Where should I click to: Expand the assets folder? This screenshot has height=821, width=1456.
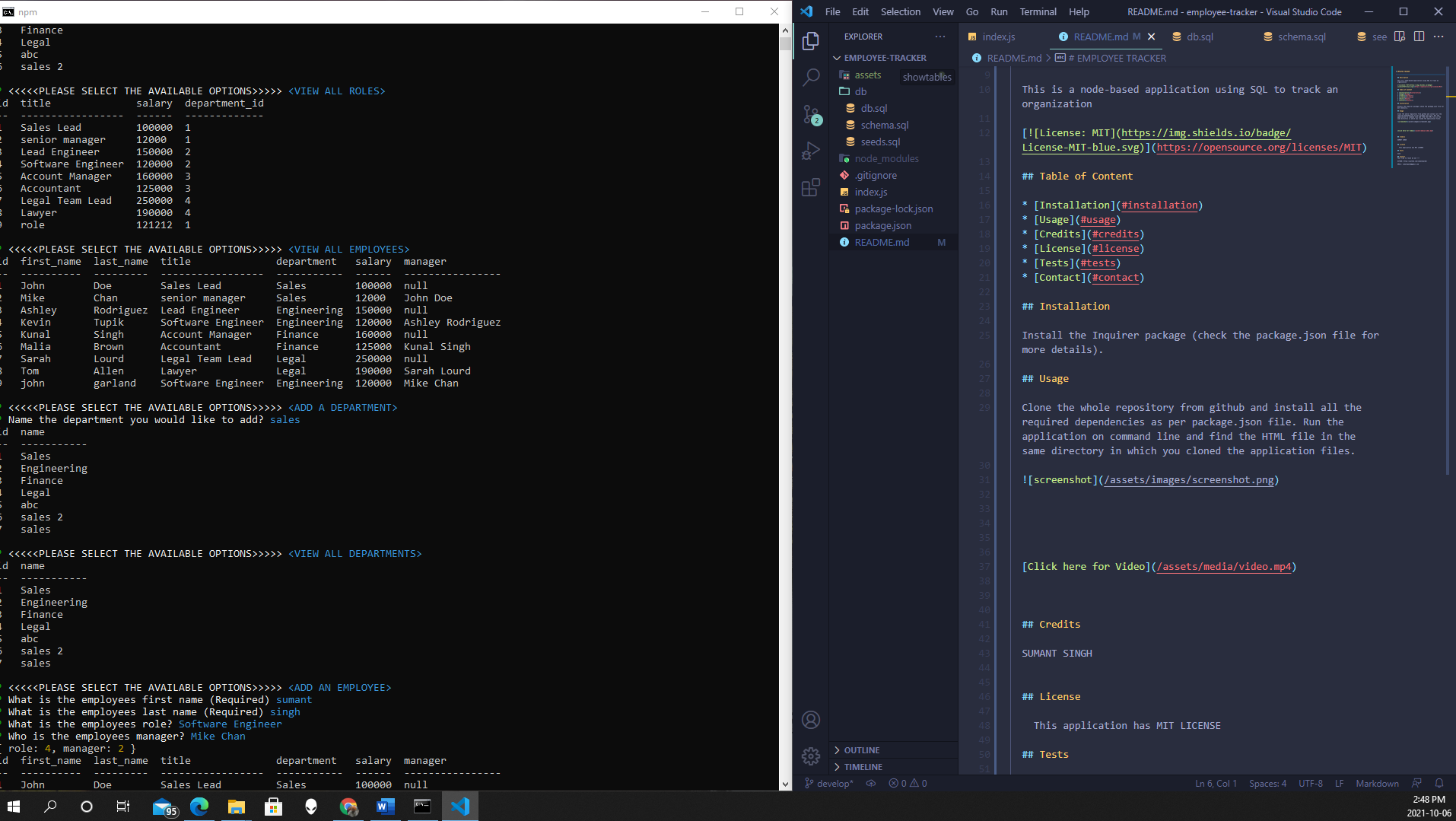point(867,75)
